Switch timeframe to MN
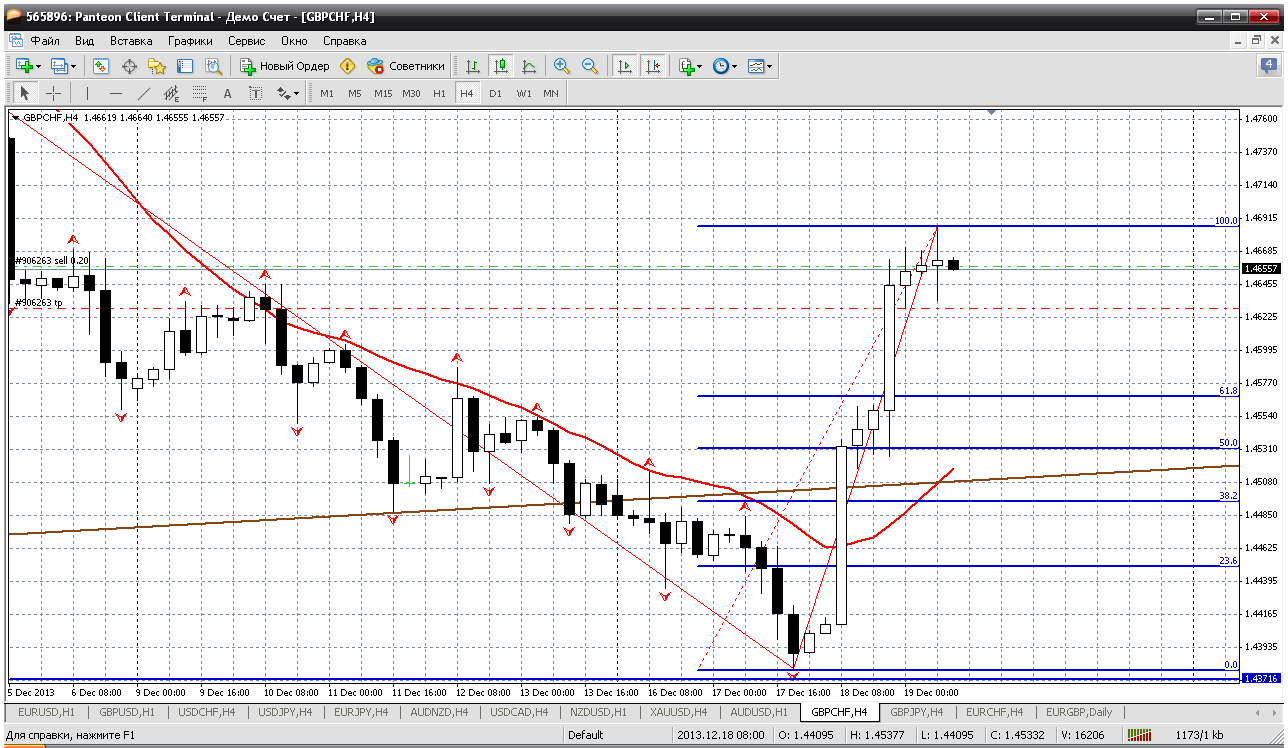This screenshot has height=748, width=1288. tap(551, 93)
